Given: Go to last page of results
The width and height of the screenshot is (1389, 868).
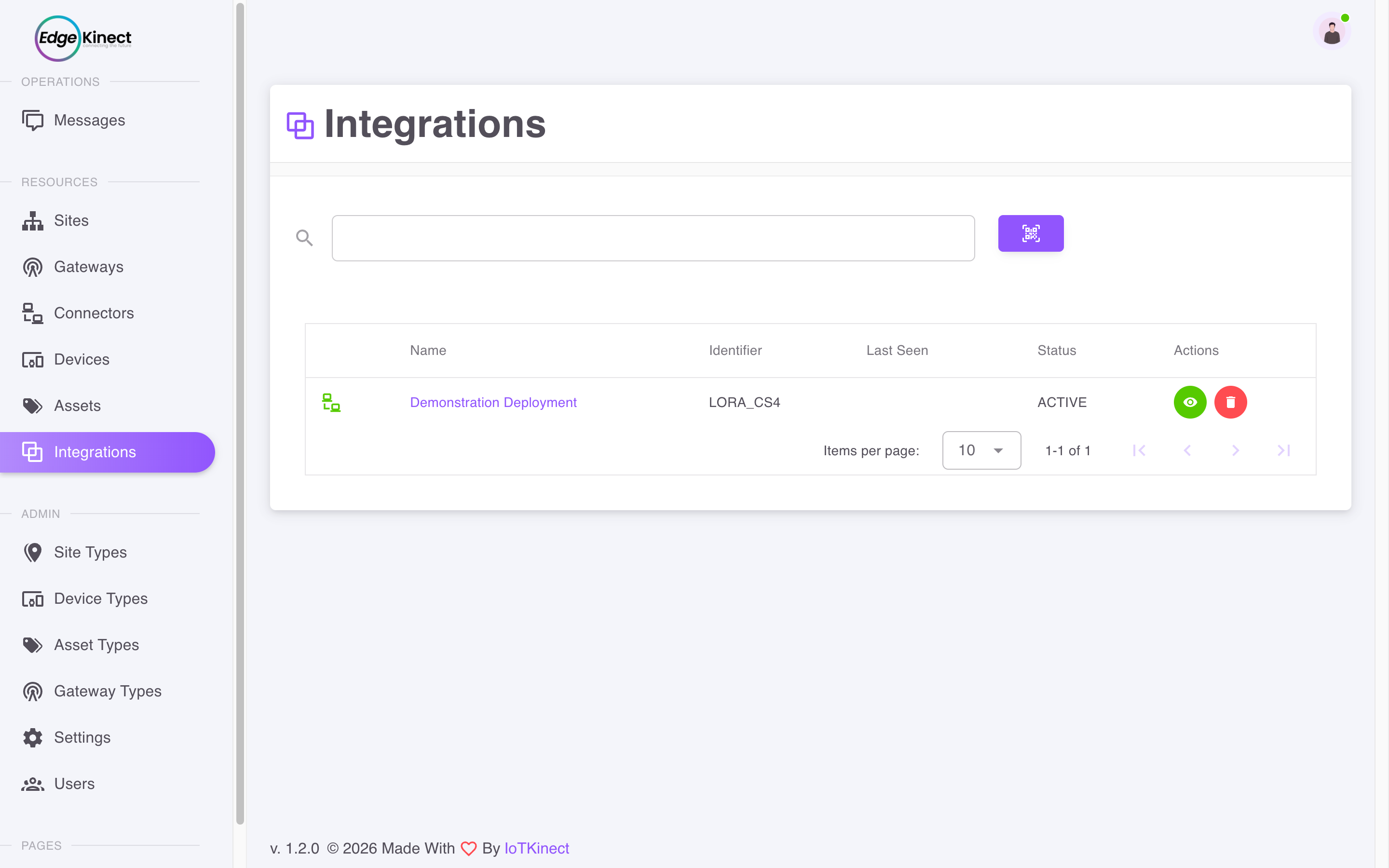Looking at the screenshot, I should pos(1284,451).
